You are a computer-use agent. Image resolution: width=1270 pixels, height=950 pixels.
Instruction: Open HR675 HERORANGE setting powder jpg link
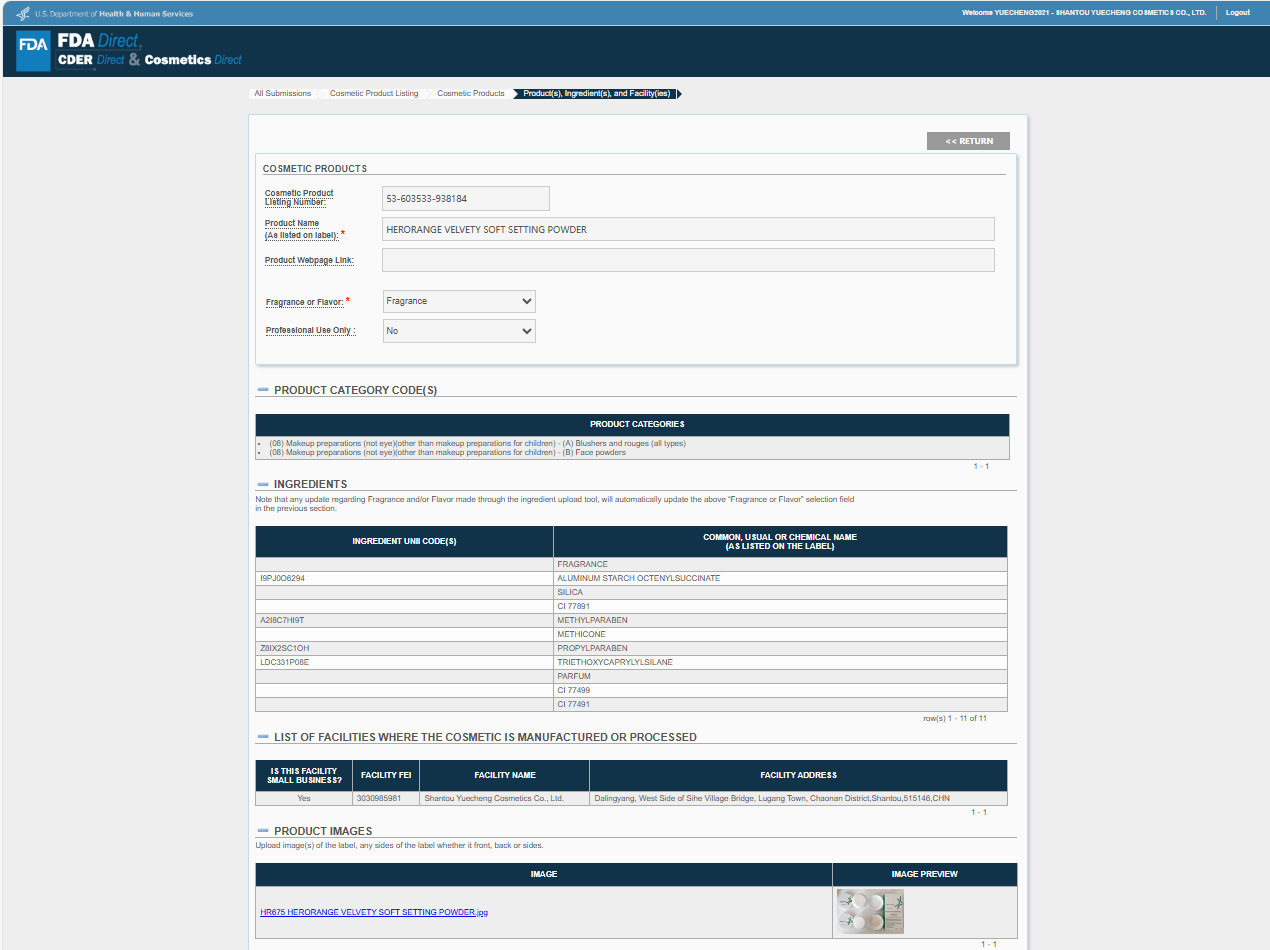pos(374,912)
